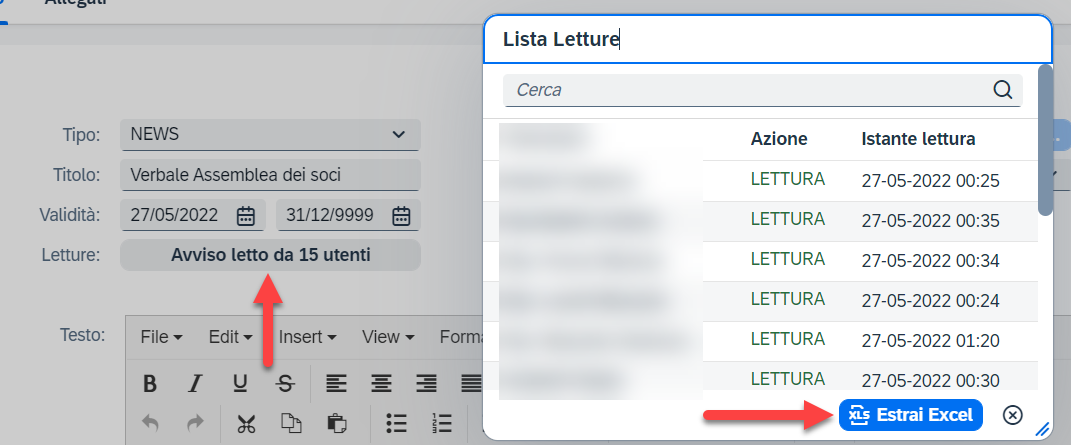Toggle bold formatting in the text editor

point(150,382)
